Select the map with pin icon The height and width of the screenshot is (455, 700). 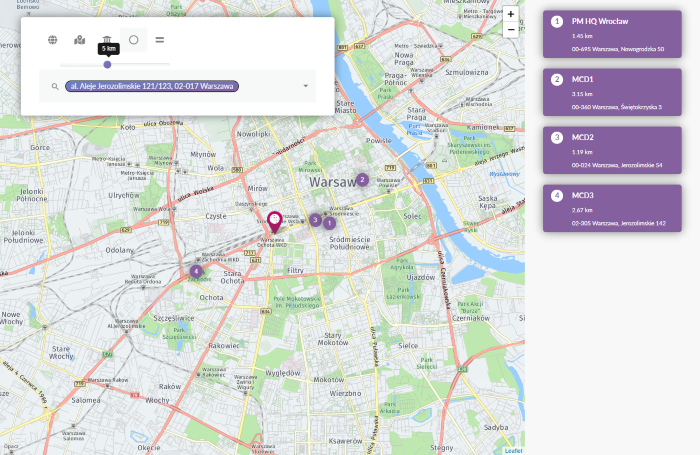(80, 40)
